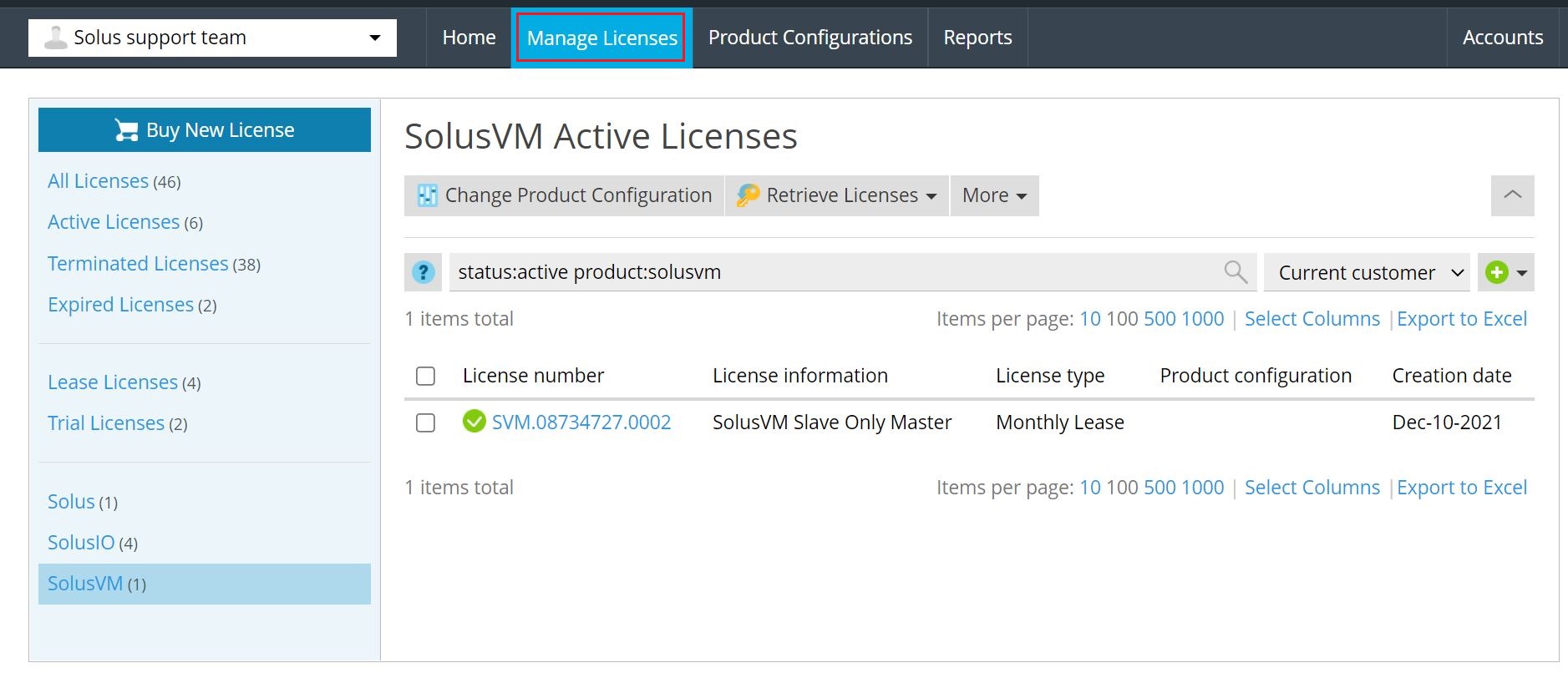Open the Reports tab

(977, 38)
